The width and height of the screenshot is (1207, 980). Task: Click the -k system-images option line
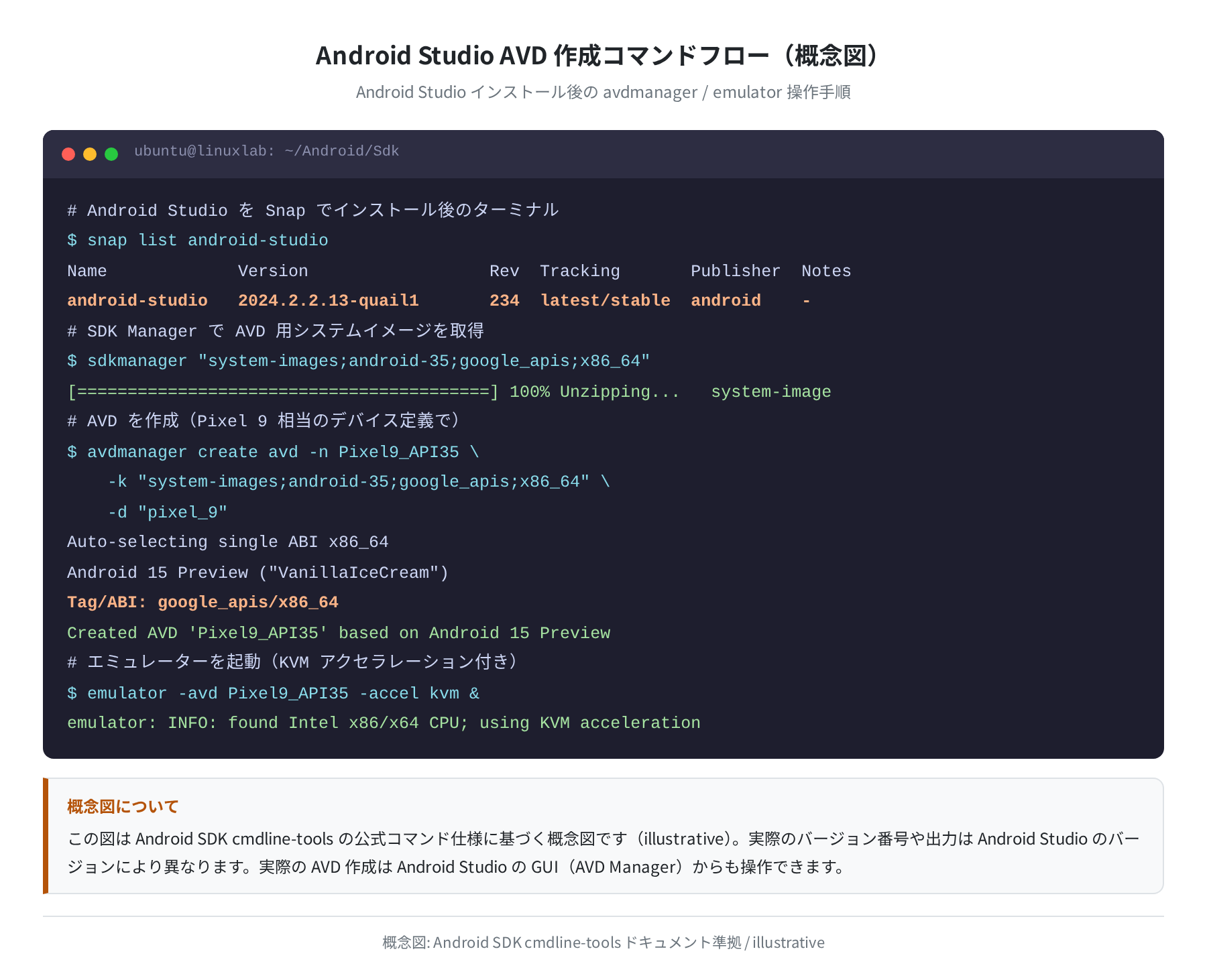[x=359, y=481]
